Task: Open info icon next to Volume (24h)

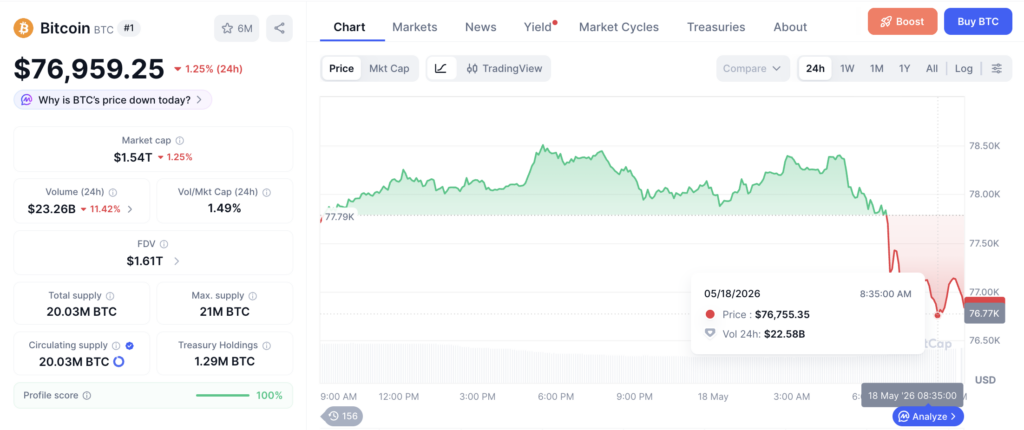Action: coord(113,192)
